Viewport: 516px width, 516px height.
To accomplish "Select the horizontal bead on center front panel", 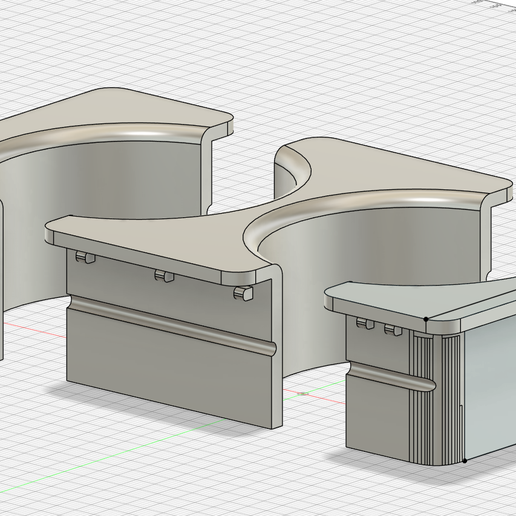I will coord(171,324).
